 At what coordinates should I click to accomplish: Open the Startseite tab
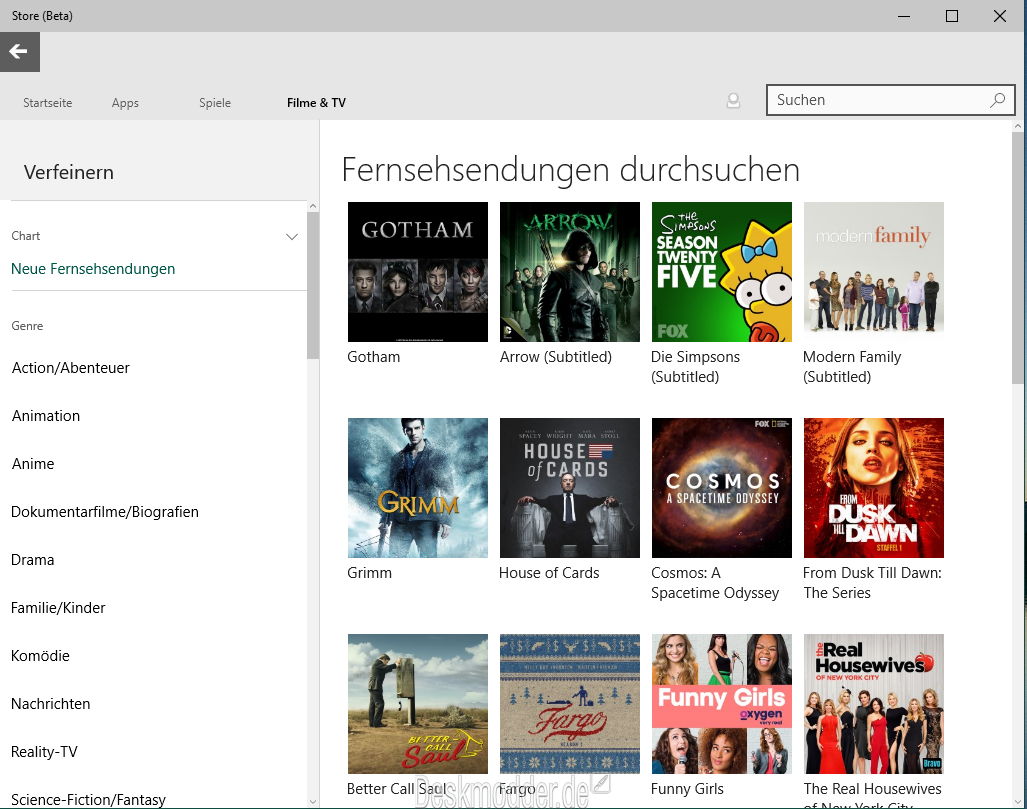[x=48, y=103]
